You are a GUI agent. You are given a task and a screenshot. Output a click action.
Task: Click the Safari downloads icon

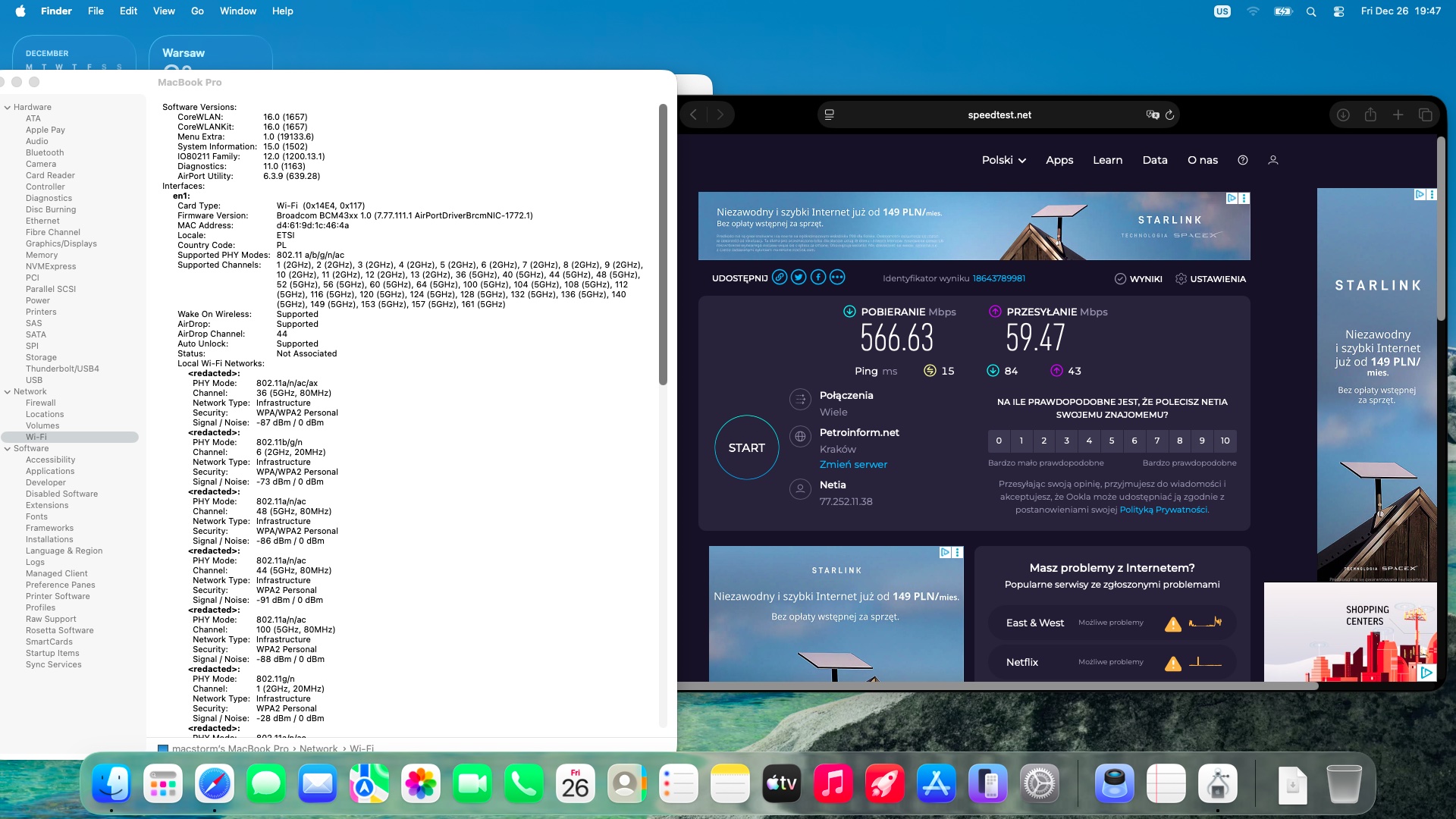pyautogui.click(x=1343, y=115)
